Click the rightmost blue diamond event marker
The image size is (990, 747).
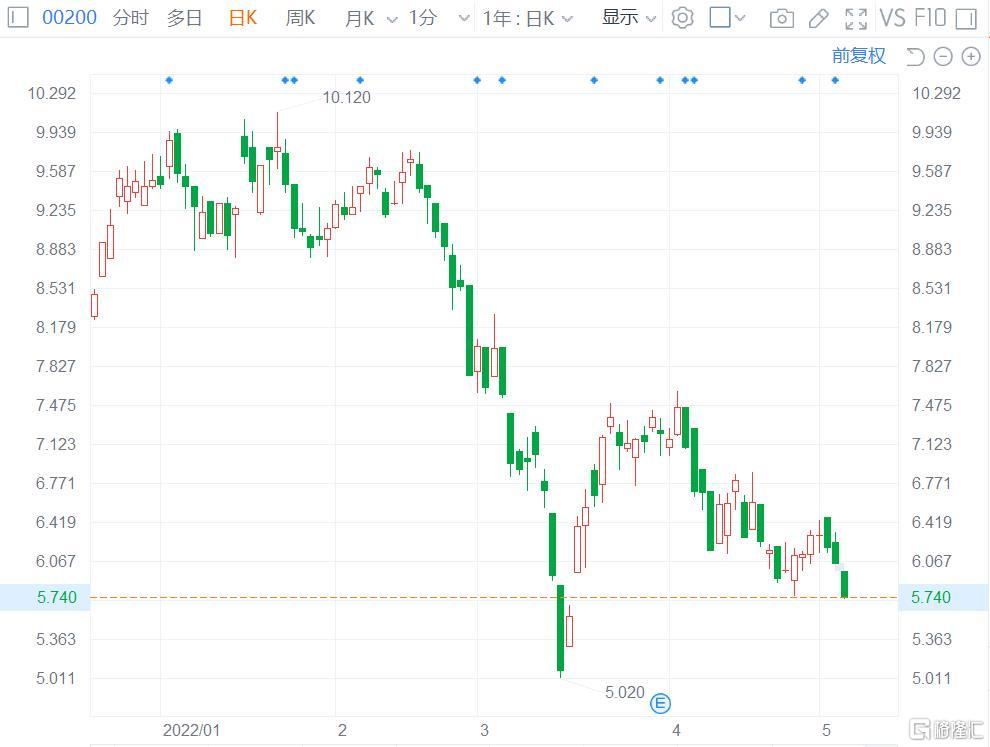coord(835,80)
